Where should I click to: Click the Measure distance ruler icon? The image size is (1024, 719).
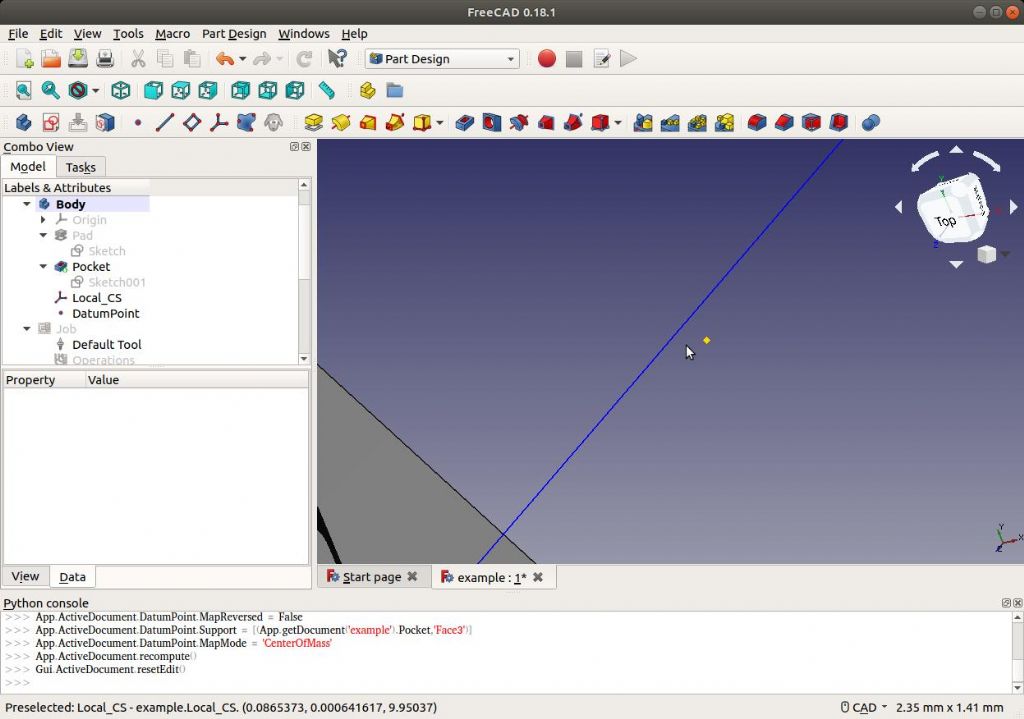[x=327, y=90]
